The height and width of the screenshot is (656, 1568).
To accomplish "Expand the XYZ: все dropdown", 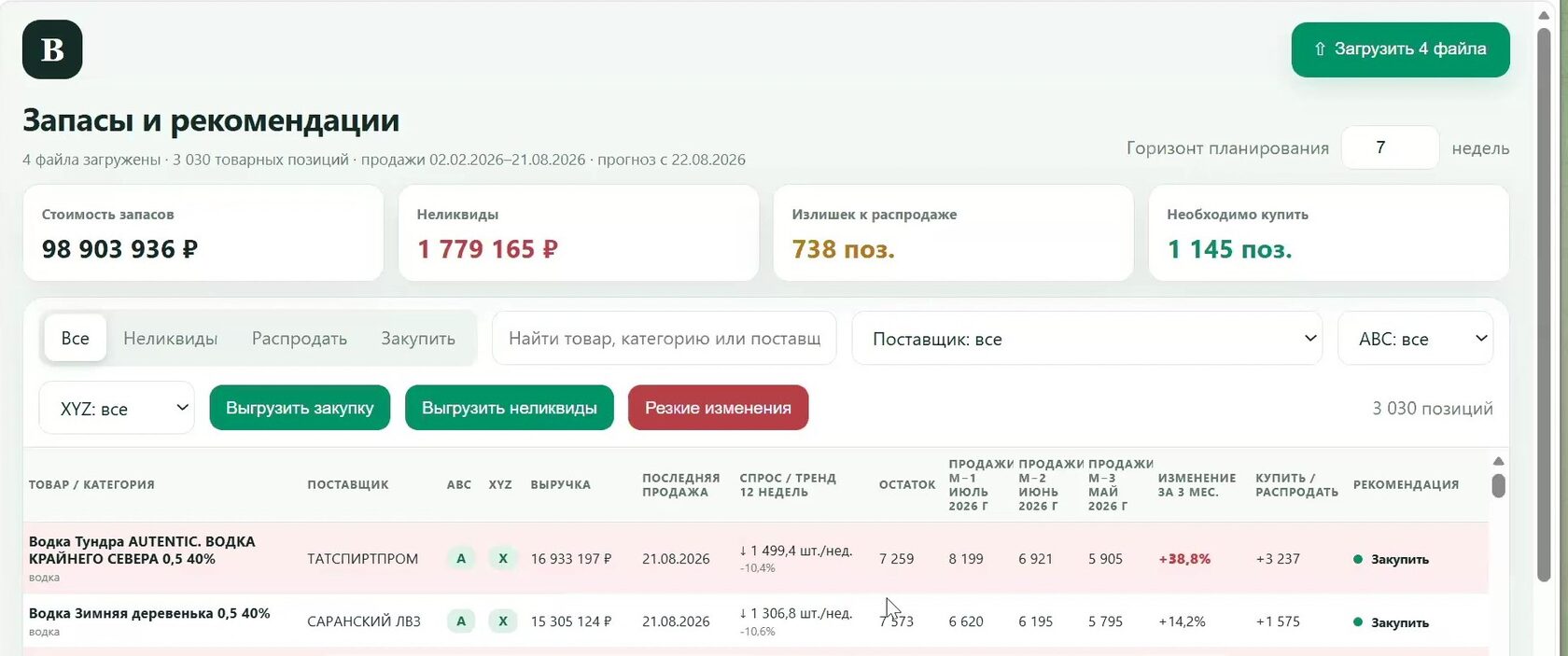I will [117, 408].
